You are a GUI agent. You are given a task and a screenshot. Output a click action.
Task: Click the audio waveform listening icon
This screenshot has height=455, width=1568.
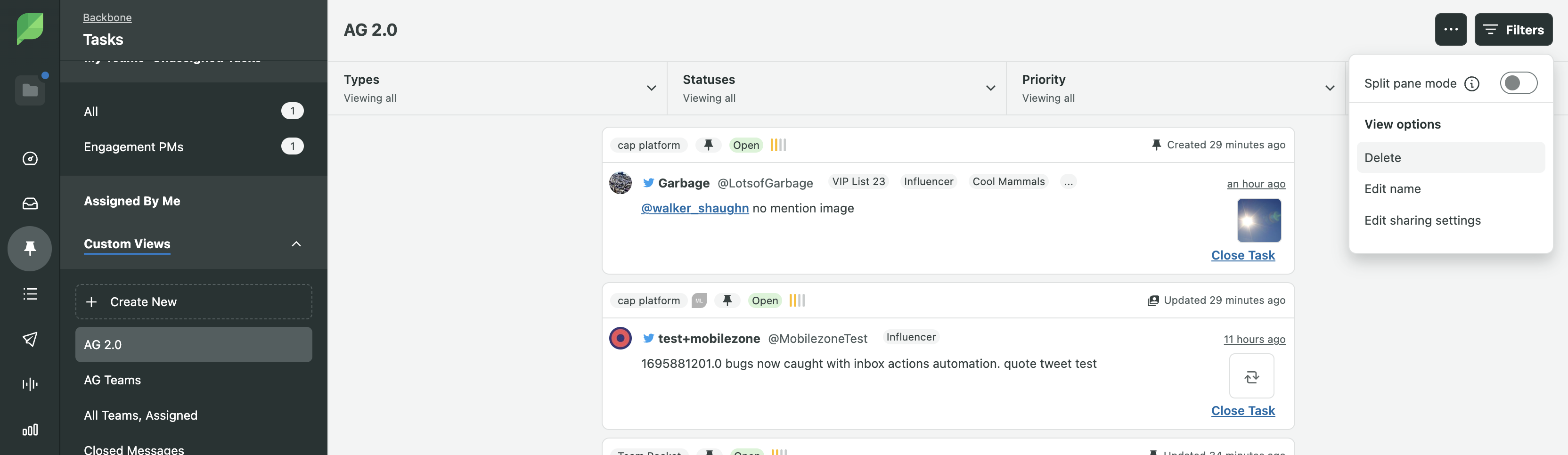[x=30, y=384]
